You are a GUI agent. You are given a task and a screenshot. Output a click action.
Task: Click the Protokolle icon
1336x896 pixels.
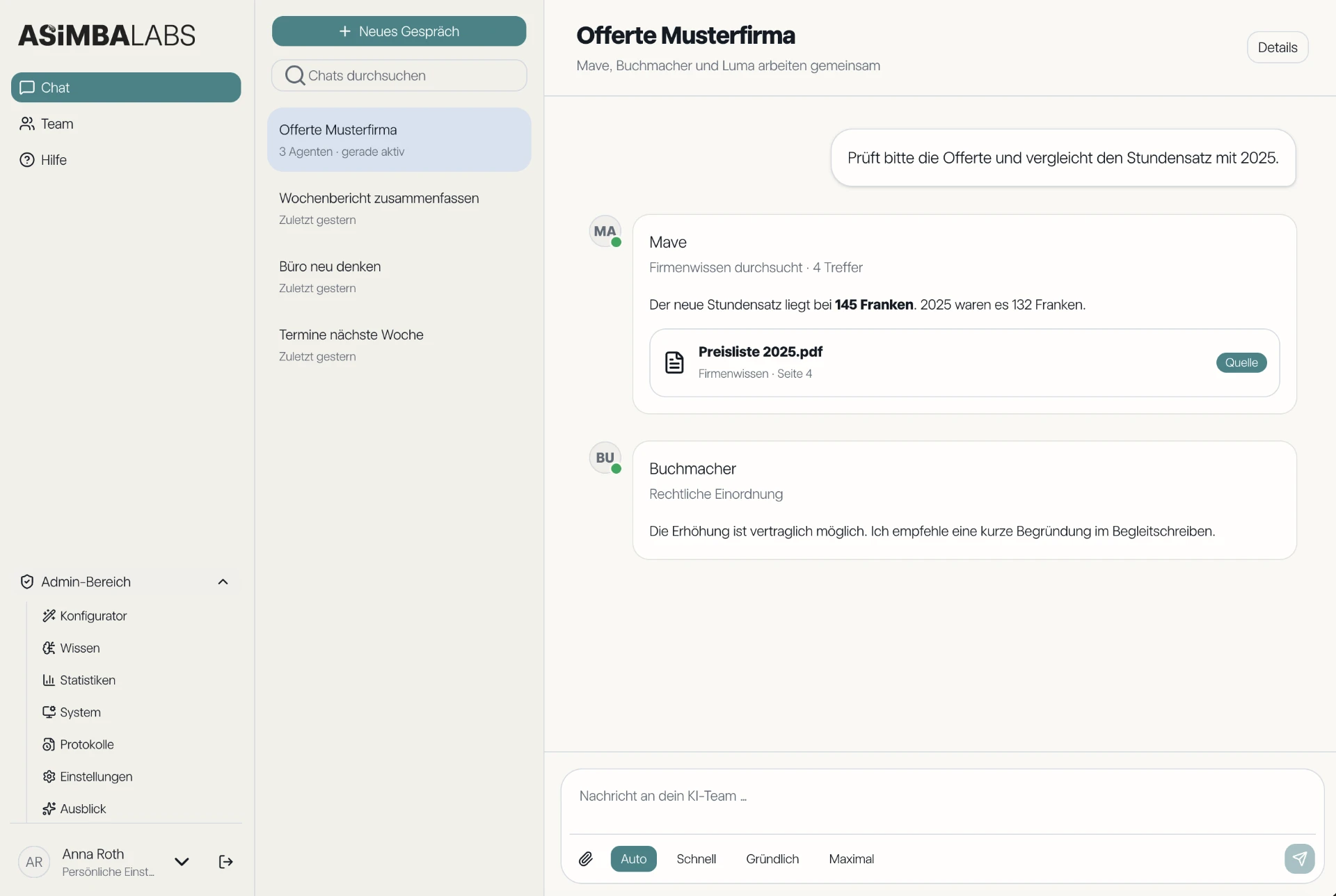tap(49, 744)
